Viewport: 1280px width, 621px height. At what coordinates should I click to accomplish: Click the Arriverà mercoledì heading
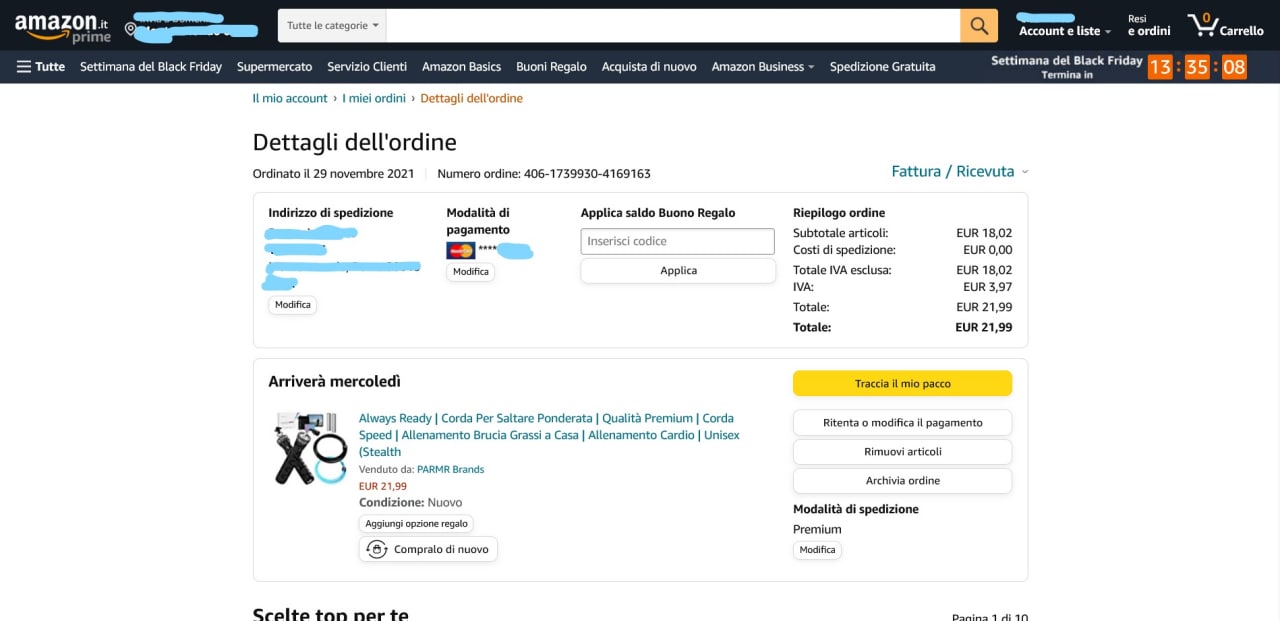[x=335, y=381]
